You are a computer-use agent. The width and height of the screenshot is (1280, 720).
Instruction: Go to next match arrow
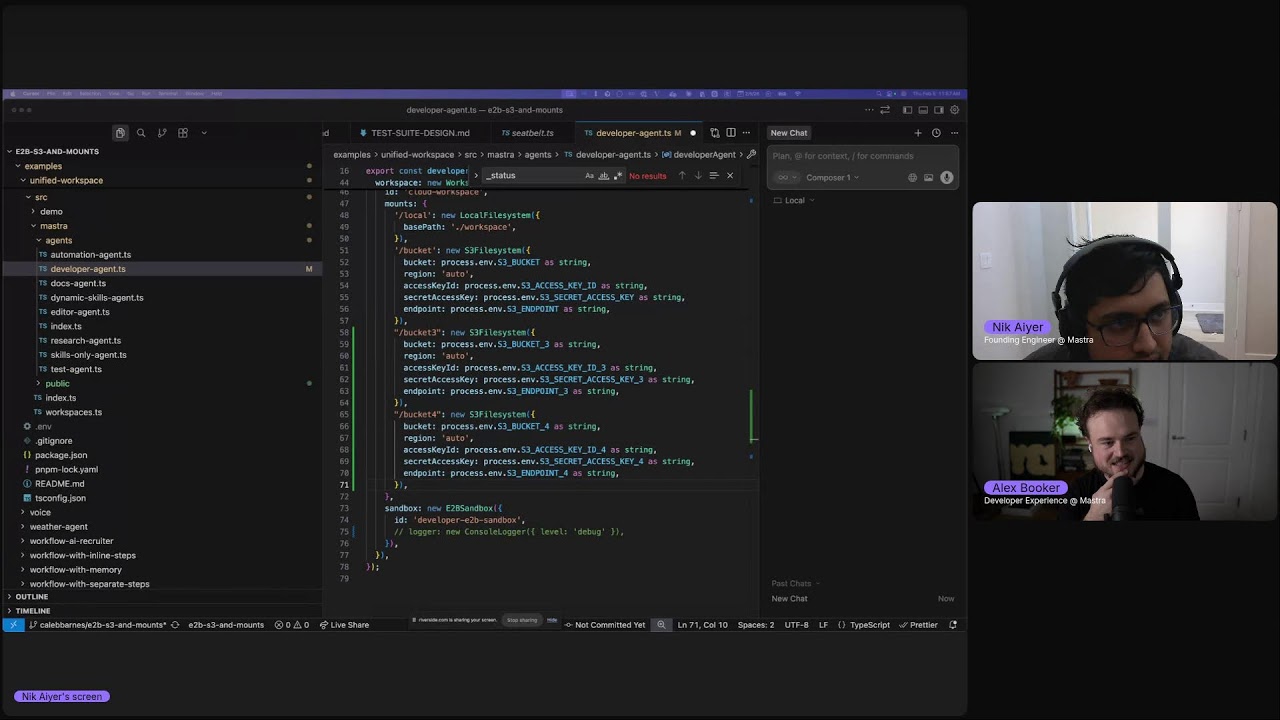click(x=698, y=176)
